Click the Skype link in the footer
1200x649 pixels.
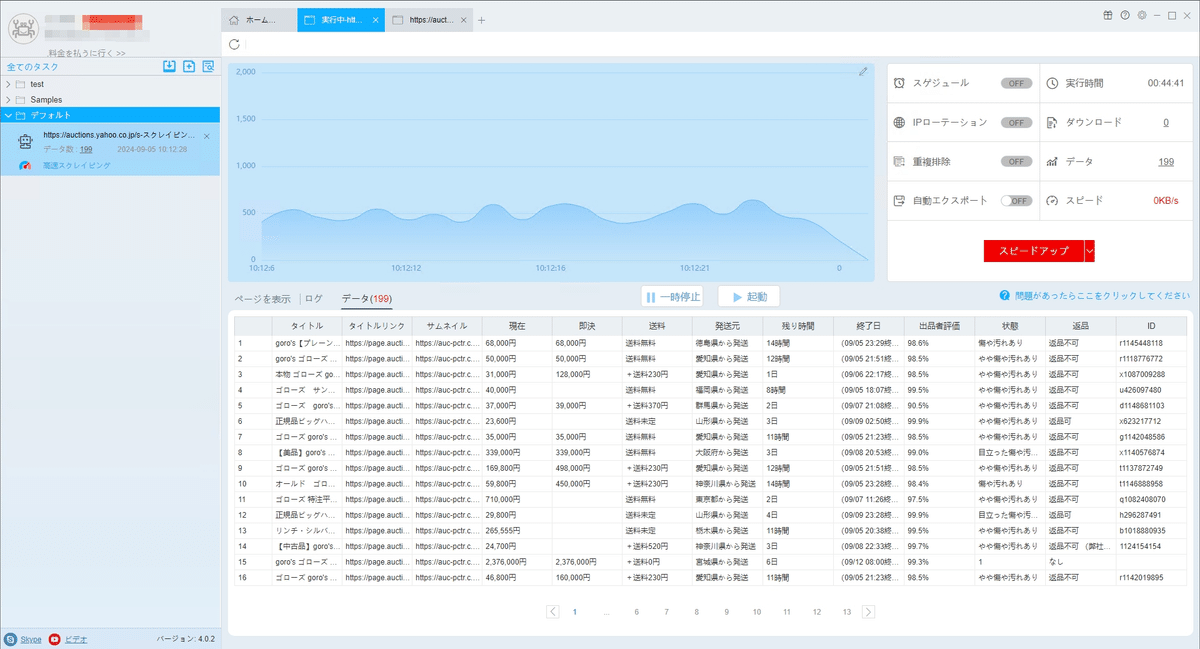pos(30,638)
